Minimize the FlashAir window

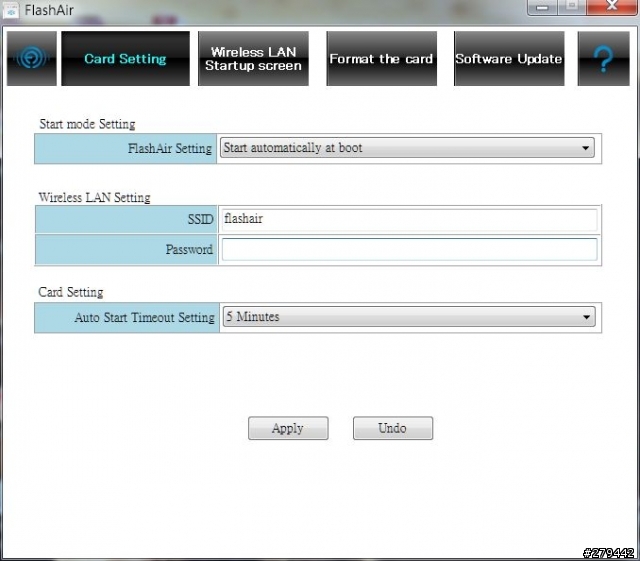point(542,7)
